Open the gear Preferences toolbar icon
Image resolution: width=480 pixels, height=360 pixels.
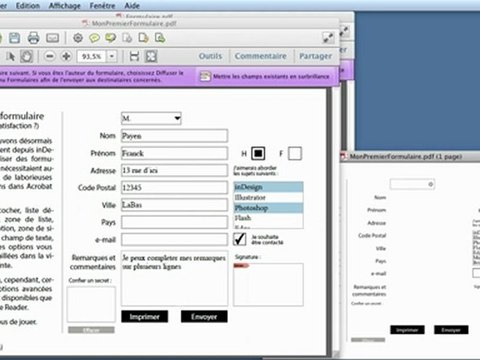[78, 38]
